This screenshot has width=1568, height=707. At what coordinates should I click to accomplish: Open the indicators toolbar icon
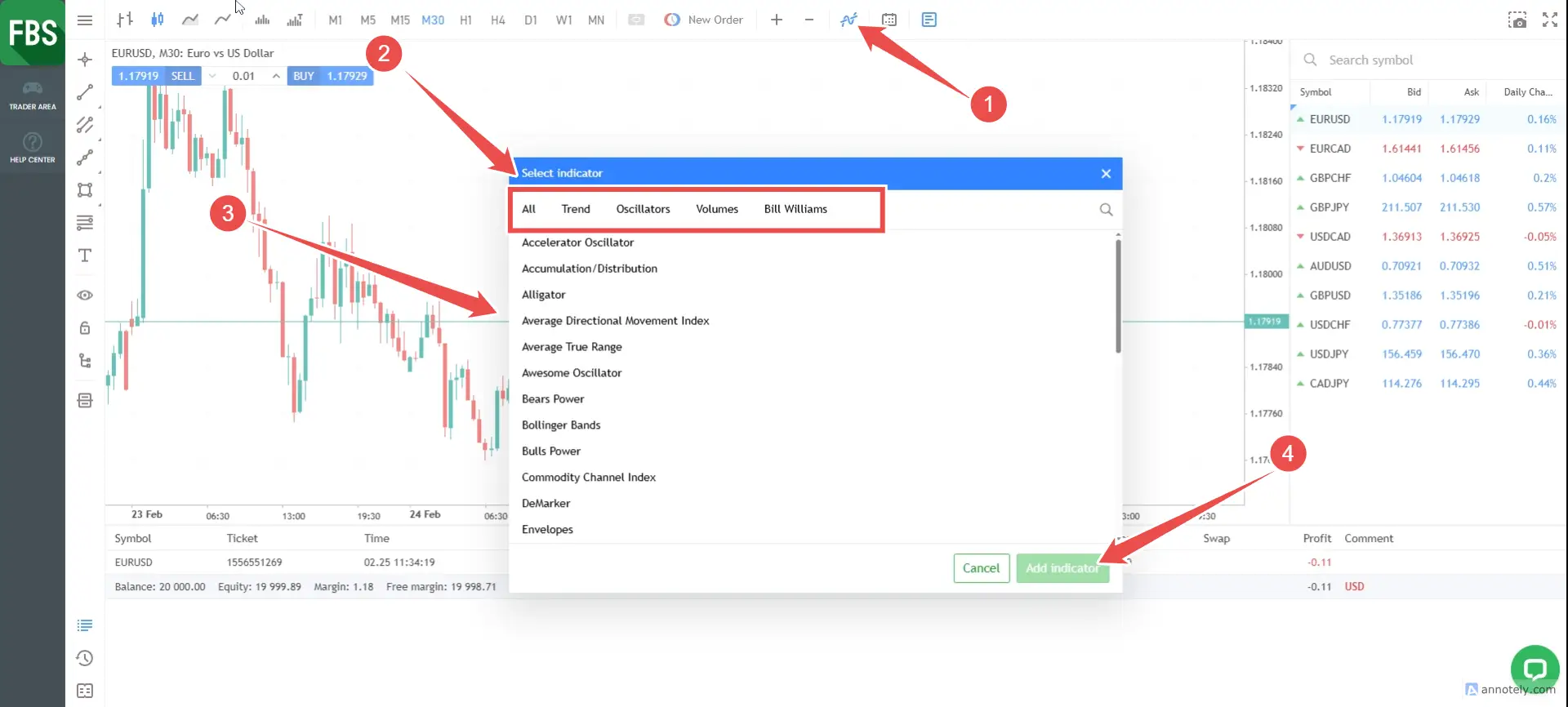849,20
